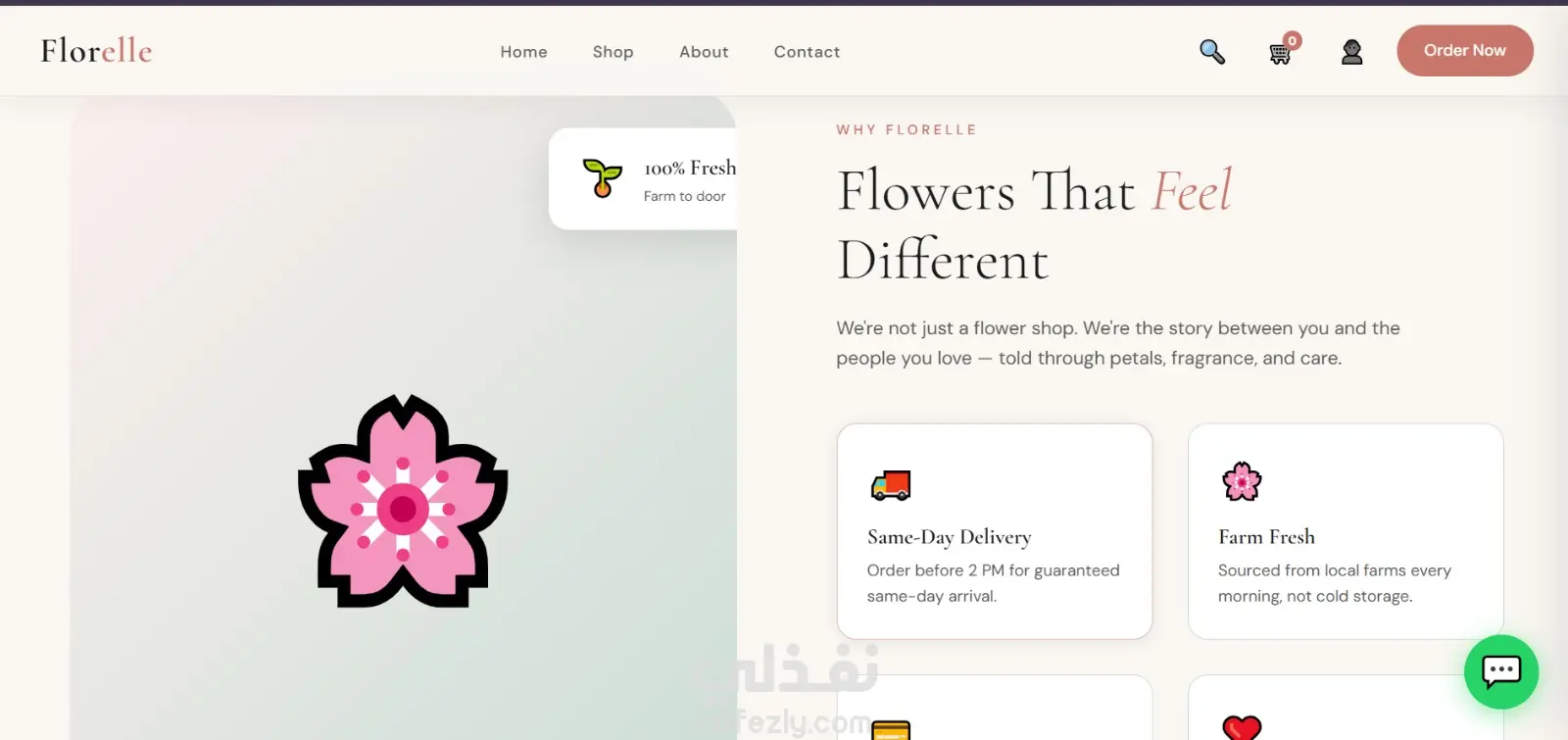This screenshot has width=1568, height=740.
Task: Click the Florelle logo
Action: 96,51
